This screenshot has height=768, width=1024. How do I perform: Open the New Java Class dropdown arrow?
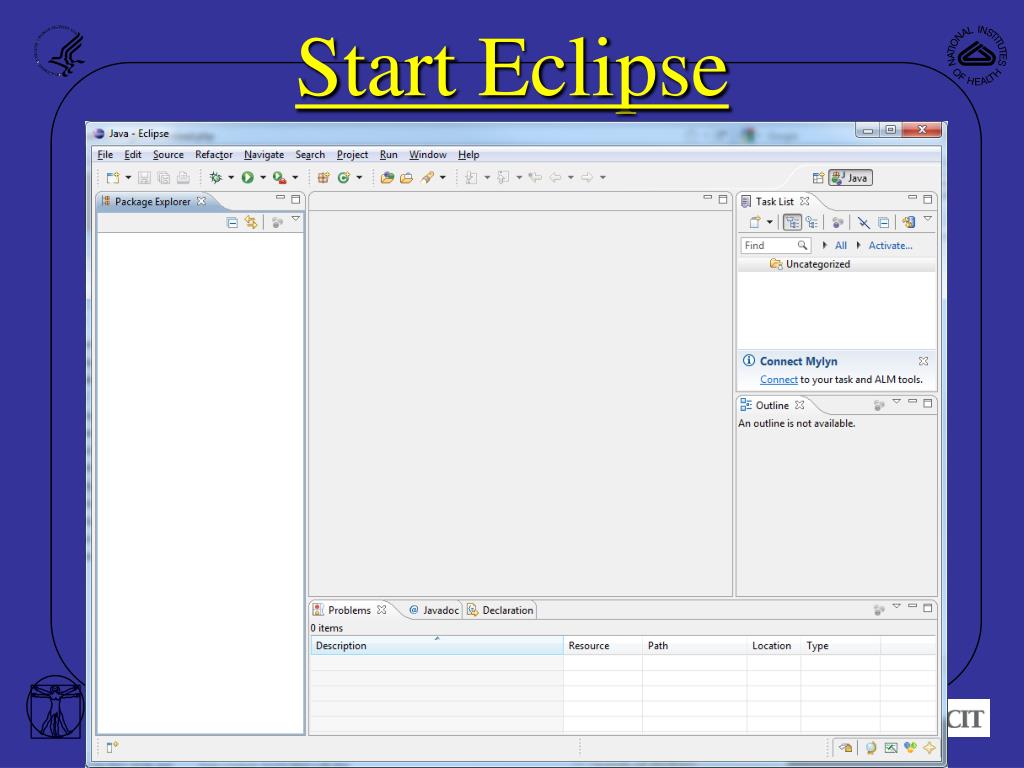[359, 178]
